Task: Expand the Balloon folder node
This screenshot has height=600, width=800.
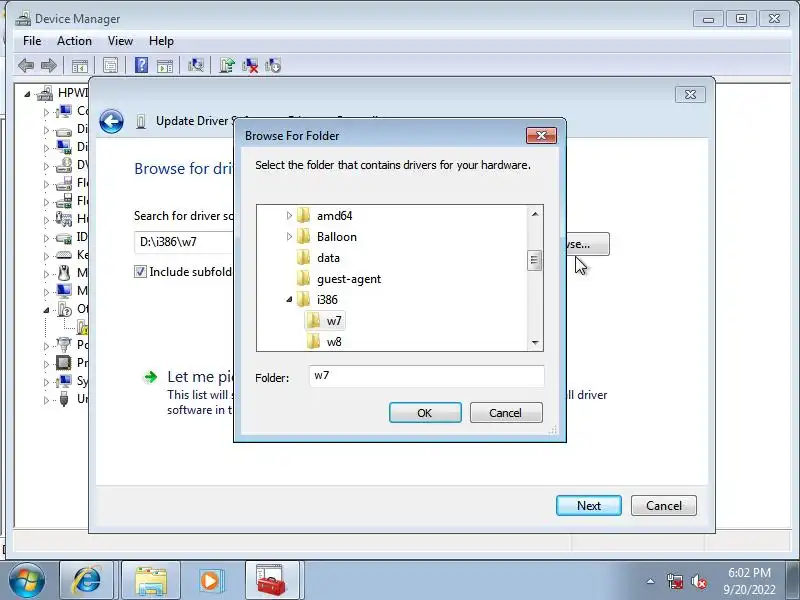Action: click(289, 237)
